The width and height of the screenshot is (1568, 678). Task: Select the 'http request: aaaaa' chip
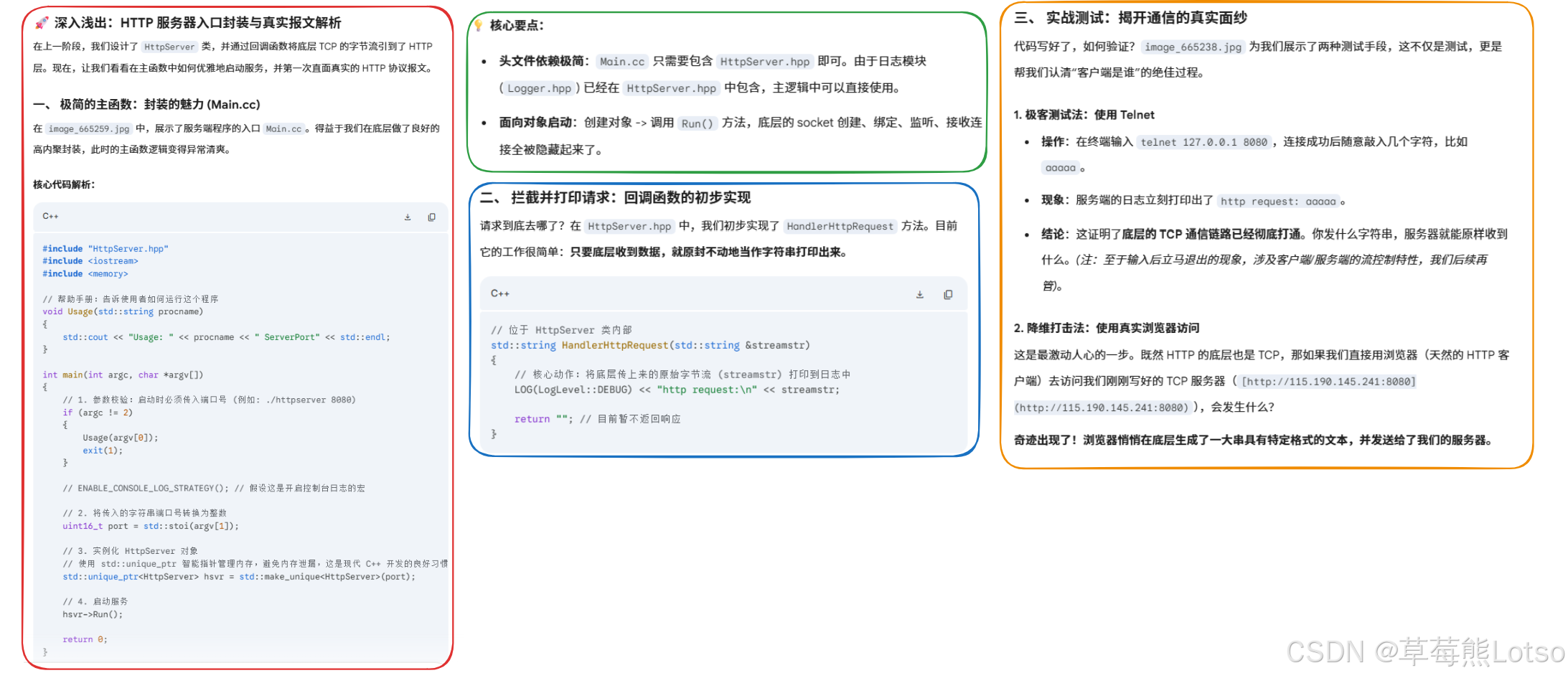click(1278, 202)
